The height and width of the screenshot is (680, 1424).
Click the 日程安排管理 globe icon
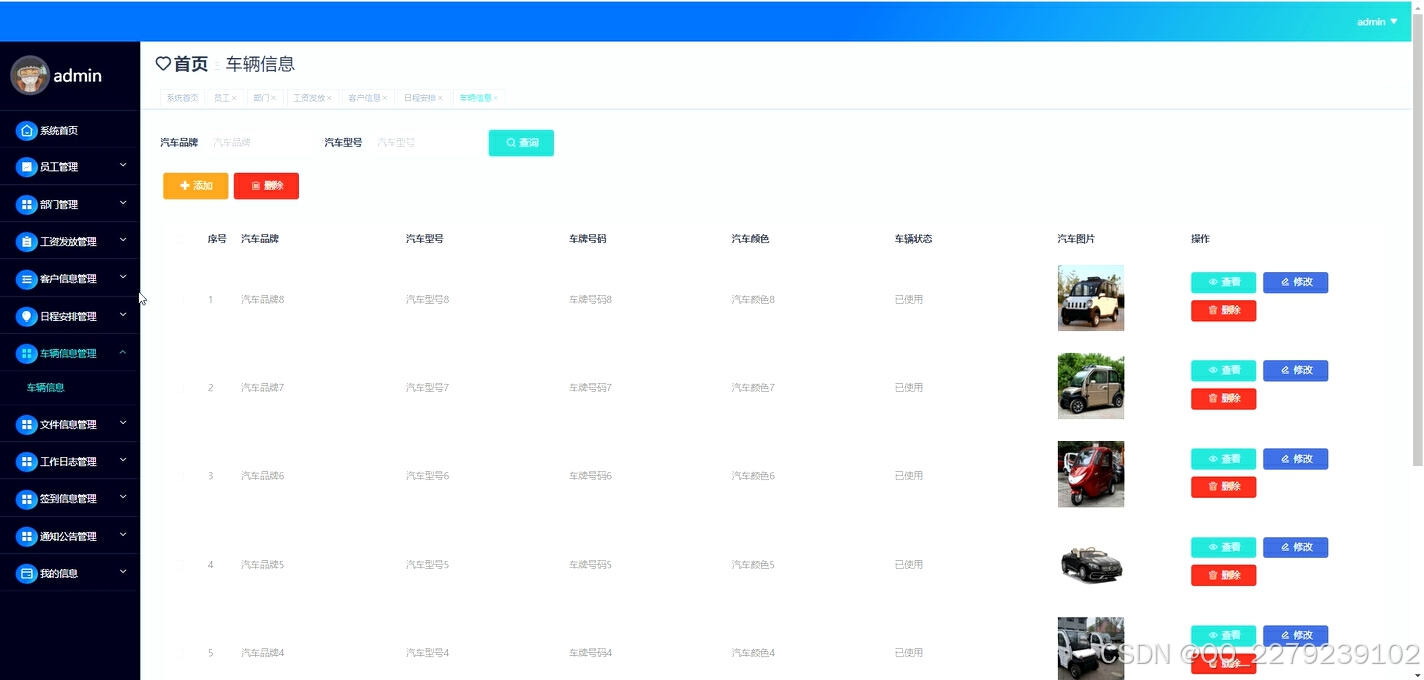26,315
